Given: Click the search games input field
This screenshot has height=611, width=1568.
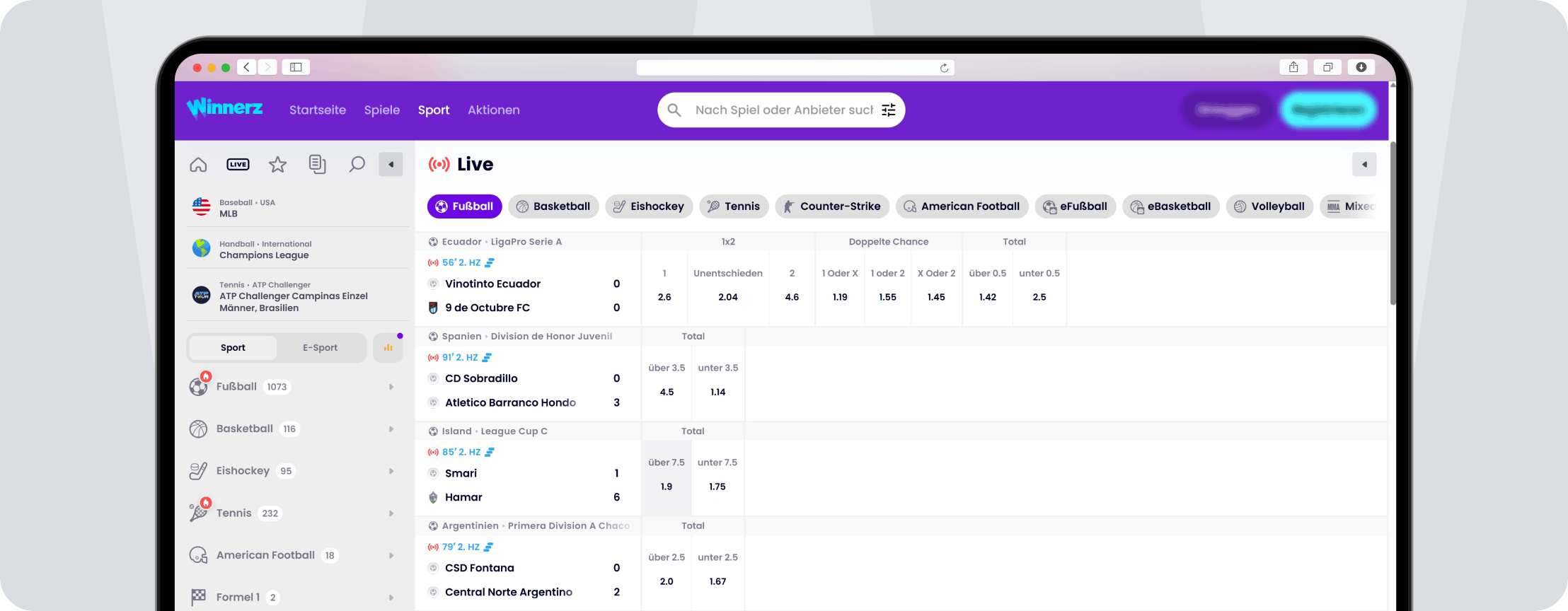Looking at the screenshot, I should pos(784,110).
